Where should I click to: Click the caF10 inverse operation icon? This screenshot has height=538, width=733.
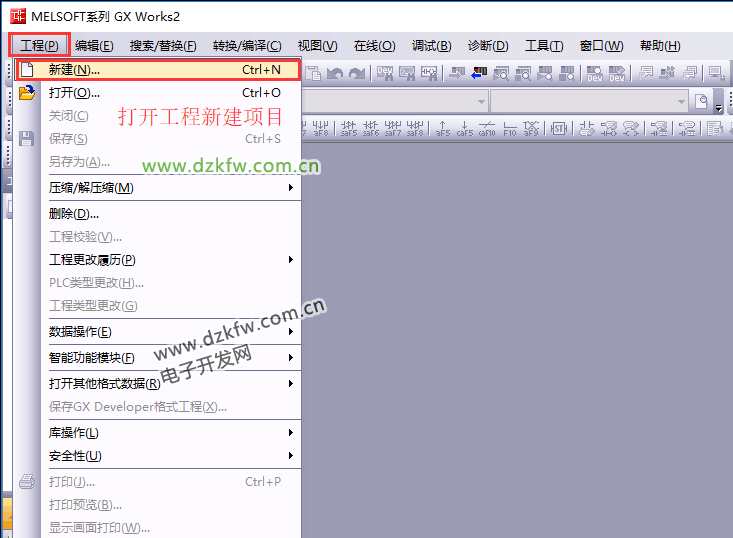coord(487,128)
